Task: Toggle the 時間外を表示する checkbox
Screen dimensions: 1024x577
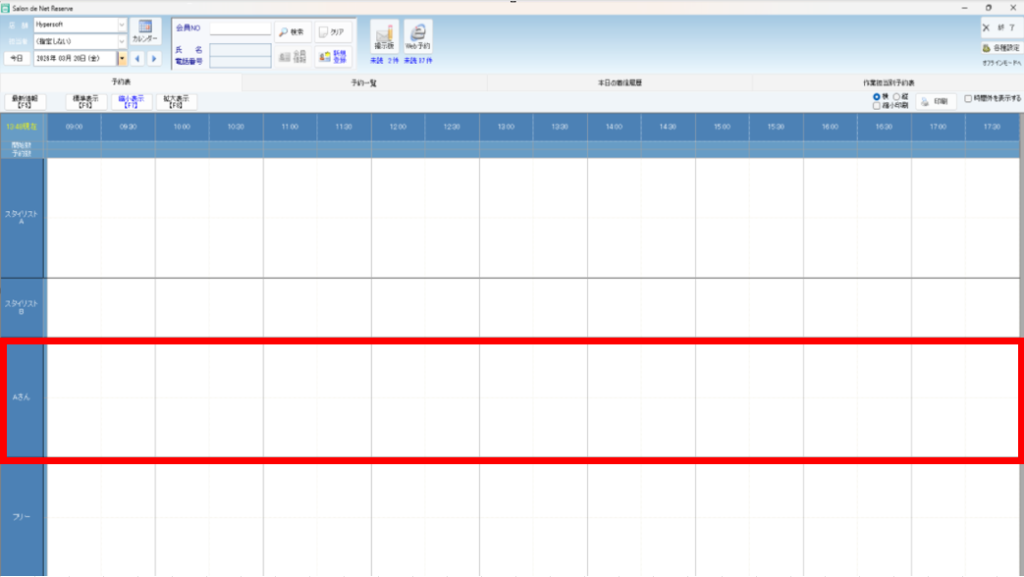Action: tap(968, 98)
